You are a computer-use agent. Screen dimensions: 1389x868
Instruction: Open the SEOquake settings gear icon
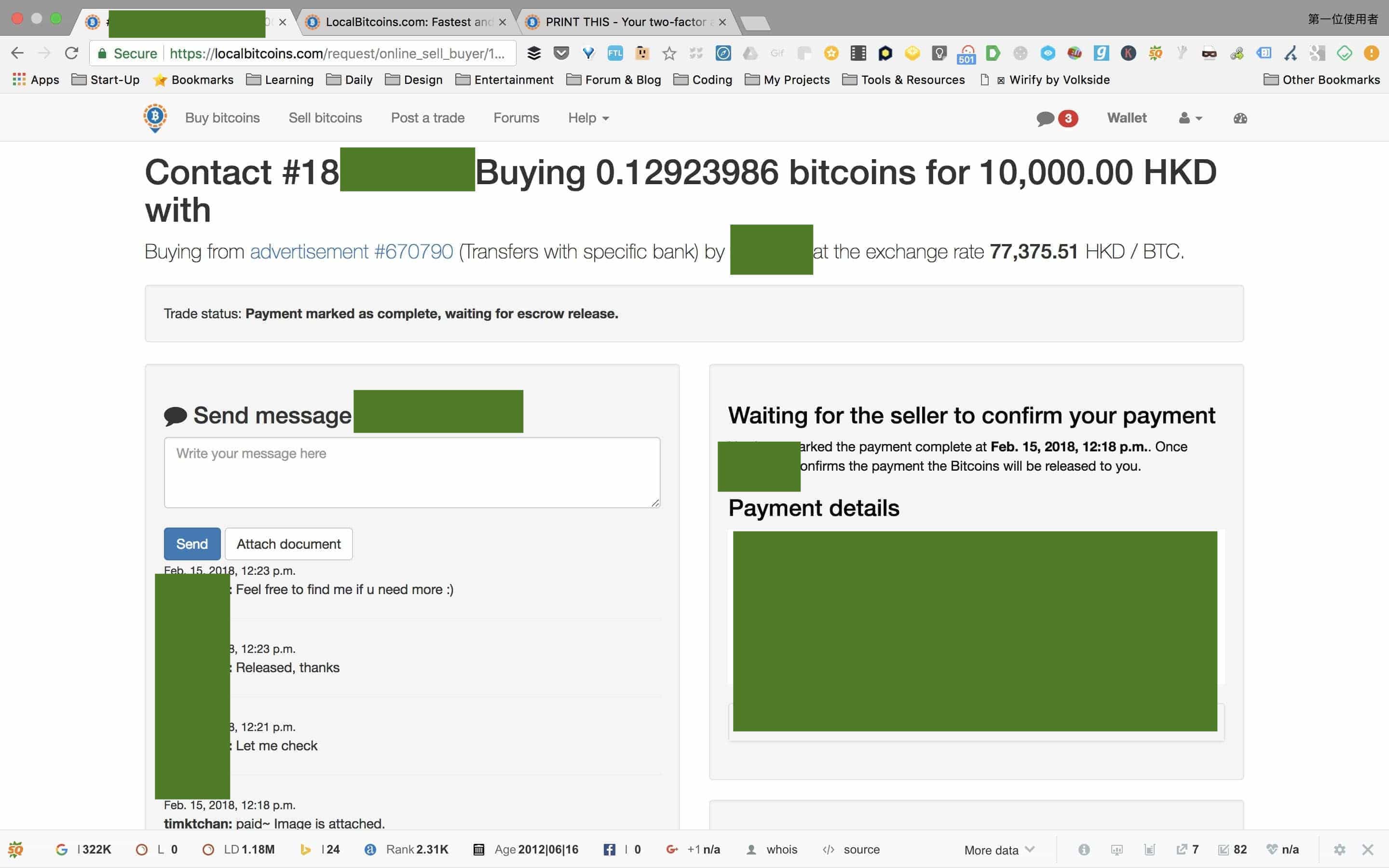(x=1339, y=850)
